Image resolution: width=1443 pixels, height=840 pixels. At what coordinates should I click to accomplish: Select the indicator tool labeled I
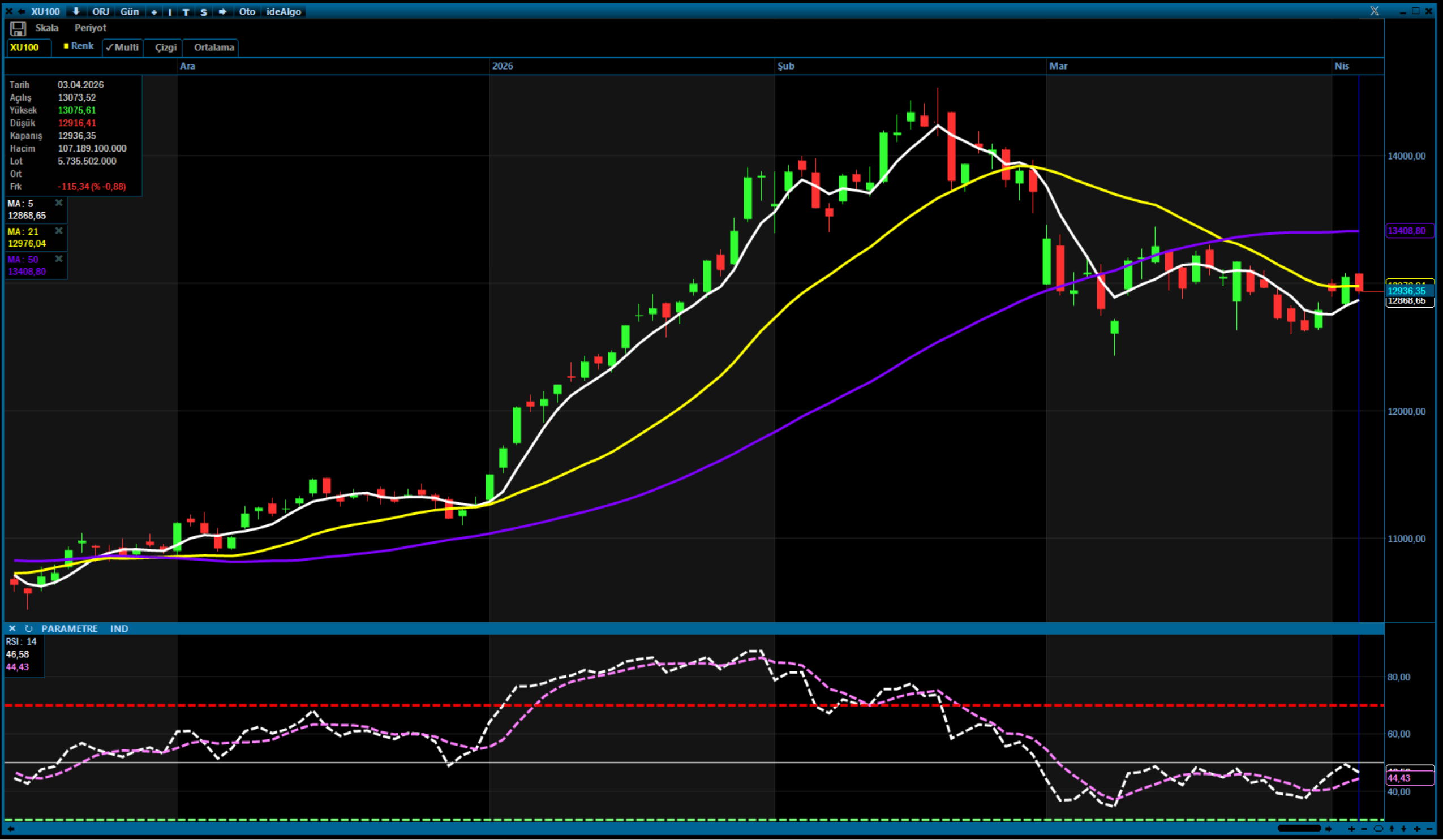click(x=169, y=11)
